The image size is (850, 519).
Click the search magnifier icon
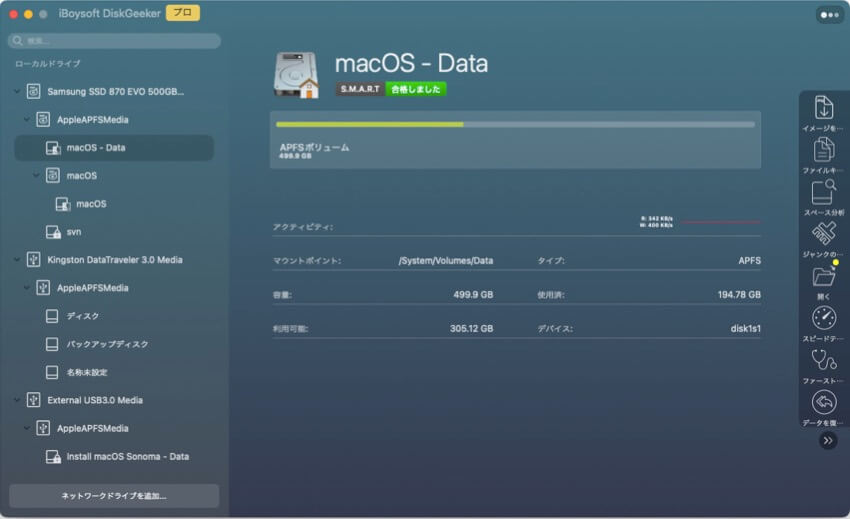coord(17,41)
